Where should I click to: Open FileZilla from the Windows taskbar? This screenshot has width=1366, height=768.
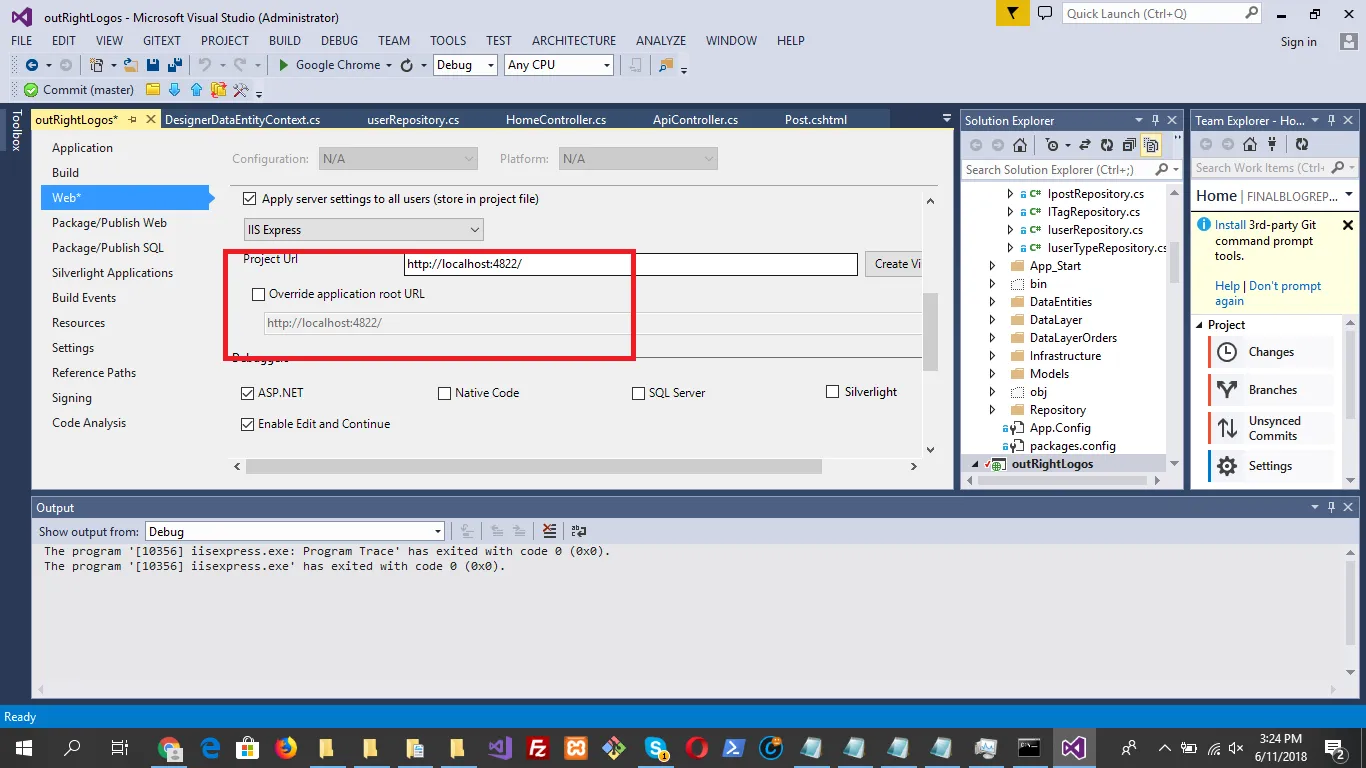[x=537, y=748]
